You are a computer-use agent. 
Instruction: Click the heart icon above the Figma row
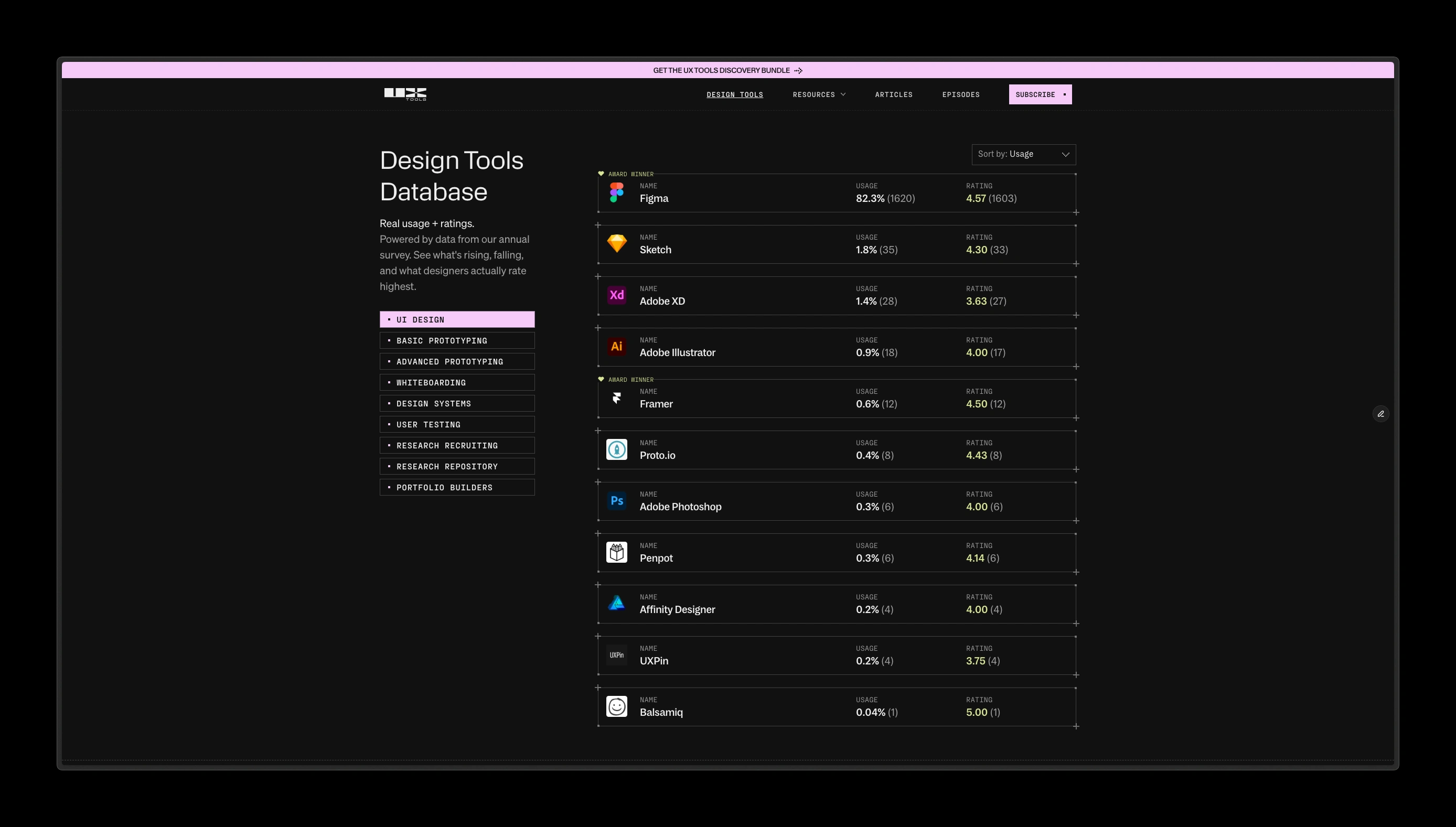[601, 174]
